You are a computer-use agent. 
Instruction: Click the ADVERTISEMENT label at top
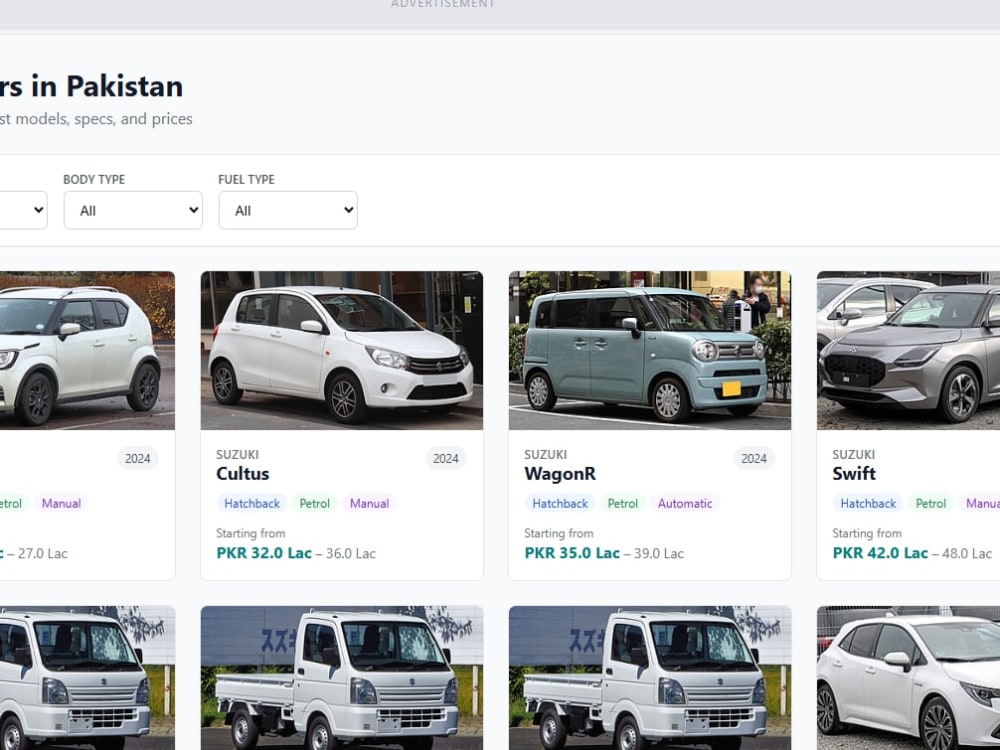(x=443, y=4)
